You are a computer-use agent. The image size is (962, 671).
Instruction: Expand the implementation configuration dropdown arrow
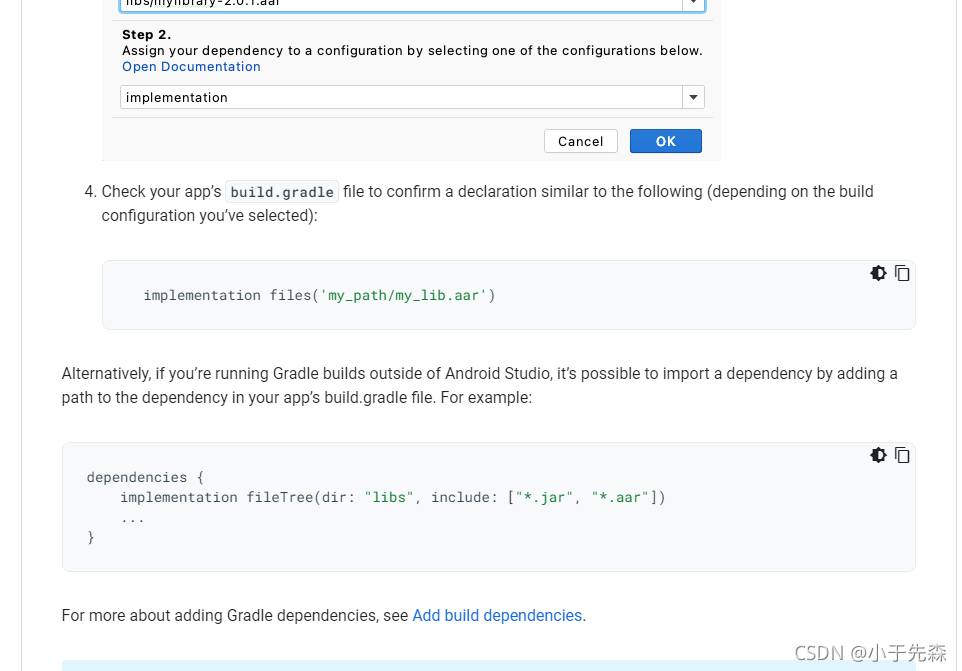pos(693,97)
